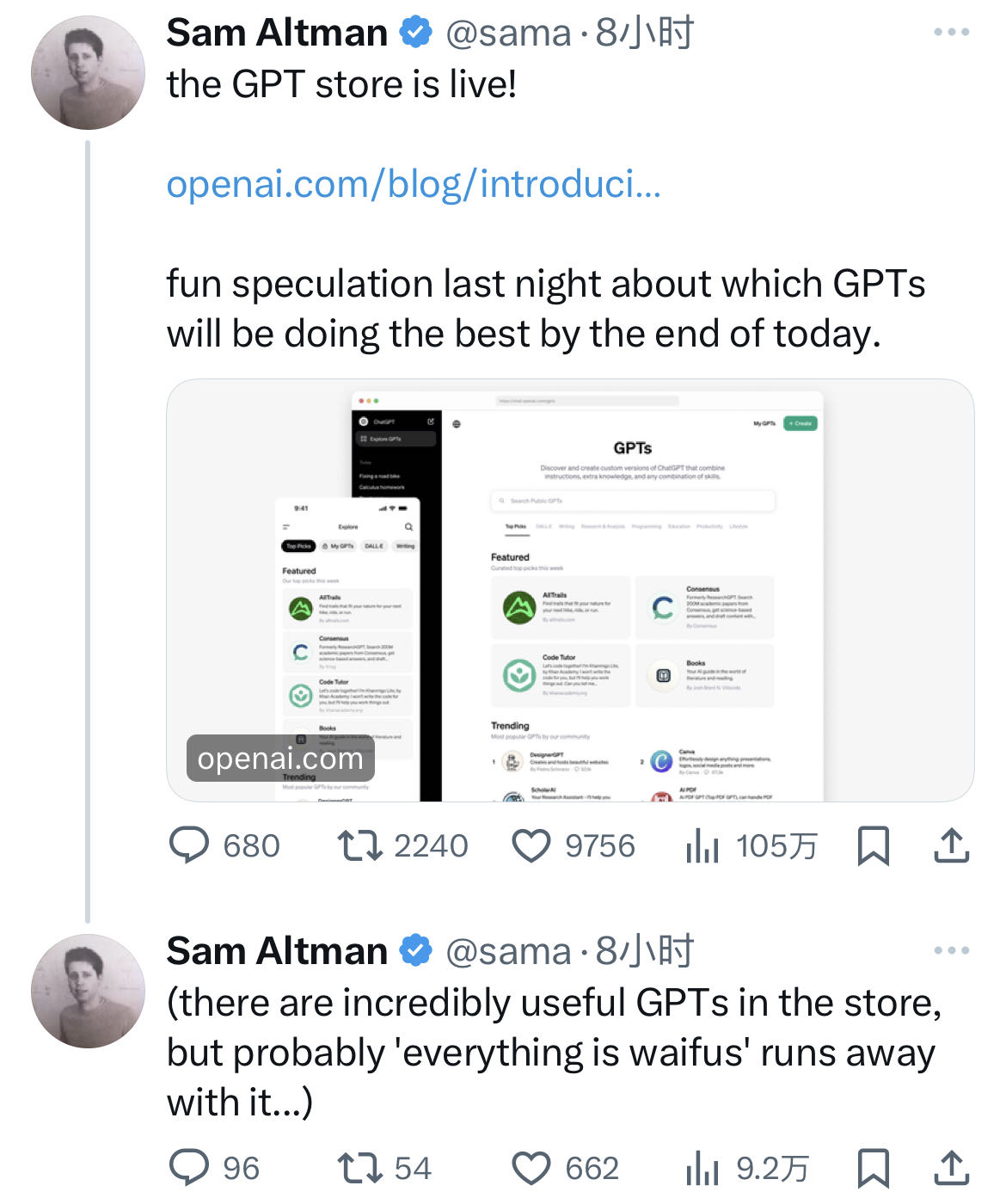The image size is (1006, 1204).
Task: Reply to the waifus tweet
Action: point(190,1168)
